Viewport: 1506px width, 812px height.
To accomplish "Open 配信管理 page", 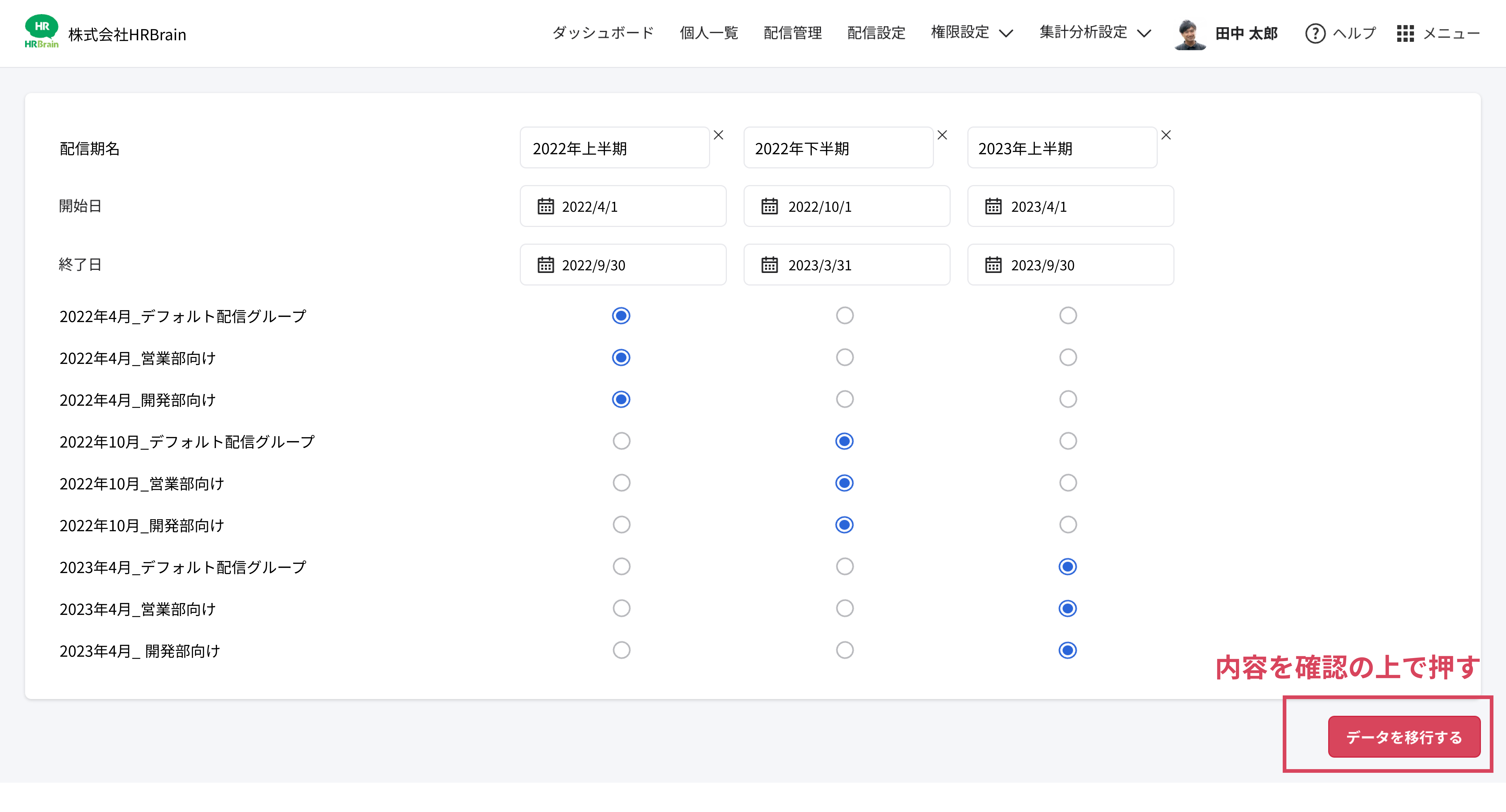I will (x=793, y=33).
